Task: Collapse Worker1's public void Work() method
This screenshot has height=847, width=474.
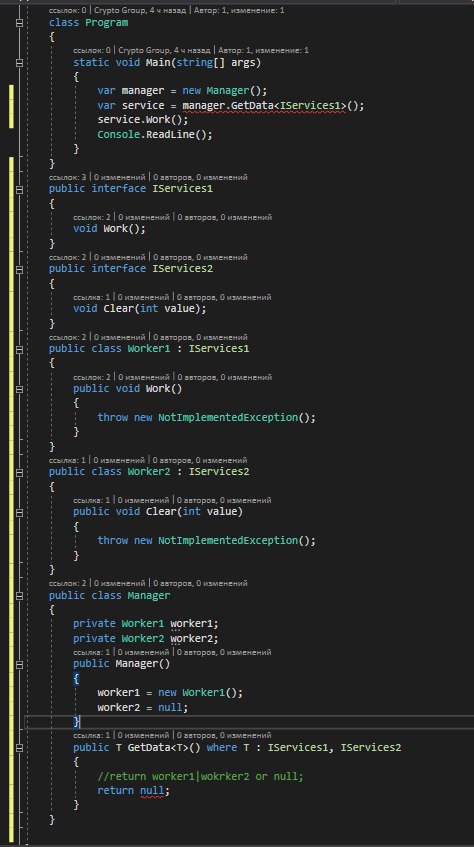Action: [x=19, y=389]
